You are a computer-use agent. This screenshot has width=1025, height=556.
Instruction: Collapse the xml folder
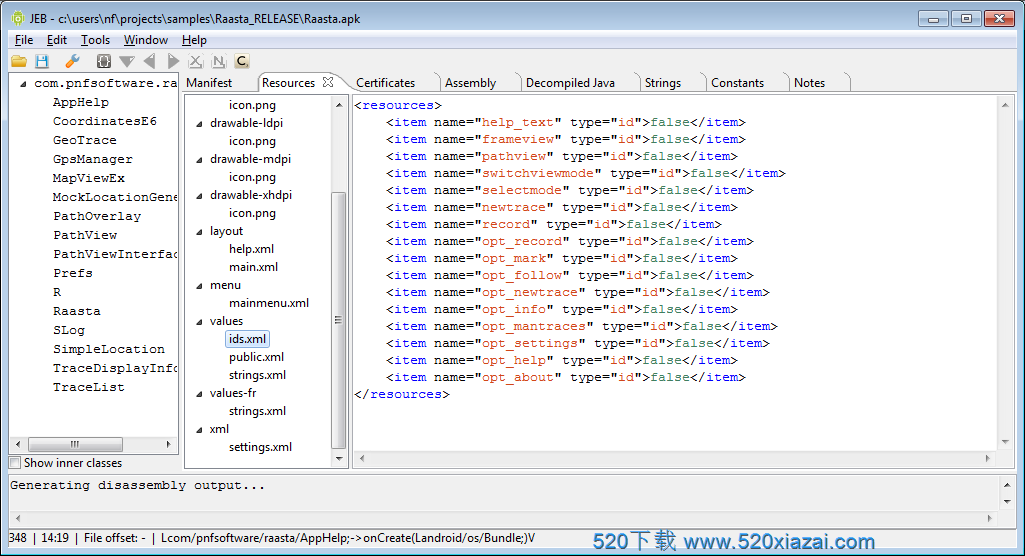pos(199,429)
